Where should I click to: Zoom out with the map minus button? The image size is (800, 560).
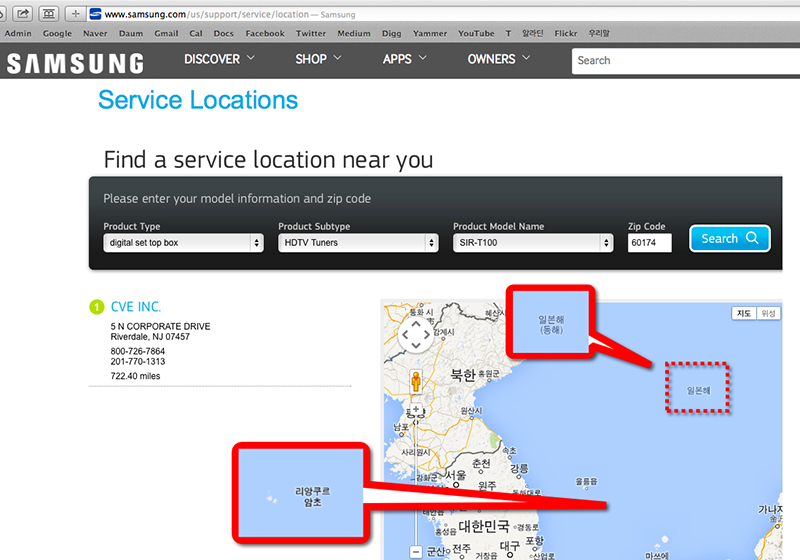(x=416, y=551)
